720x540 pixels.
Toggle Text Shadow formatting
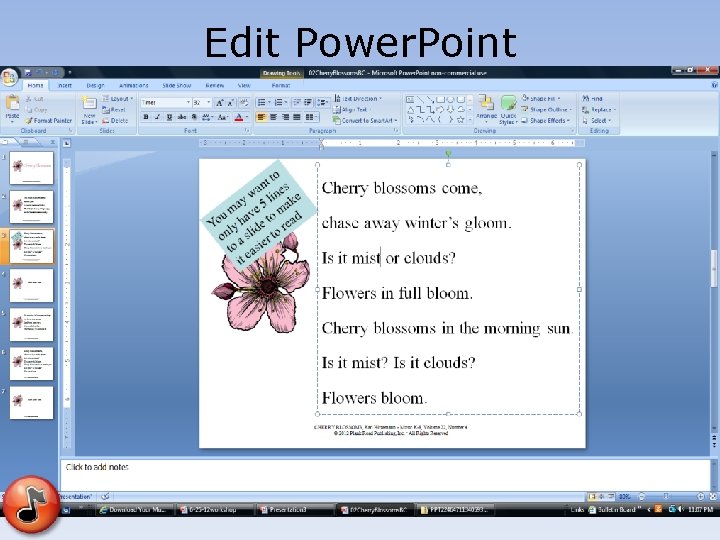pos(194,117)
